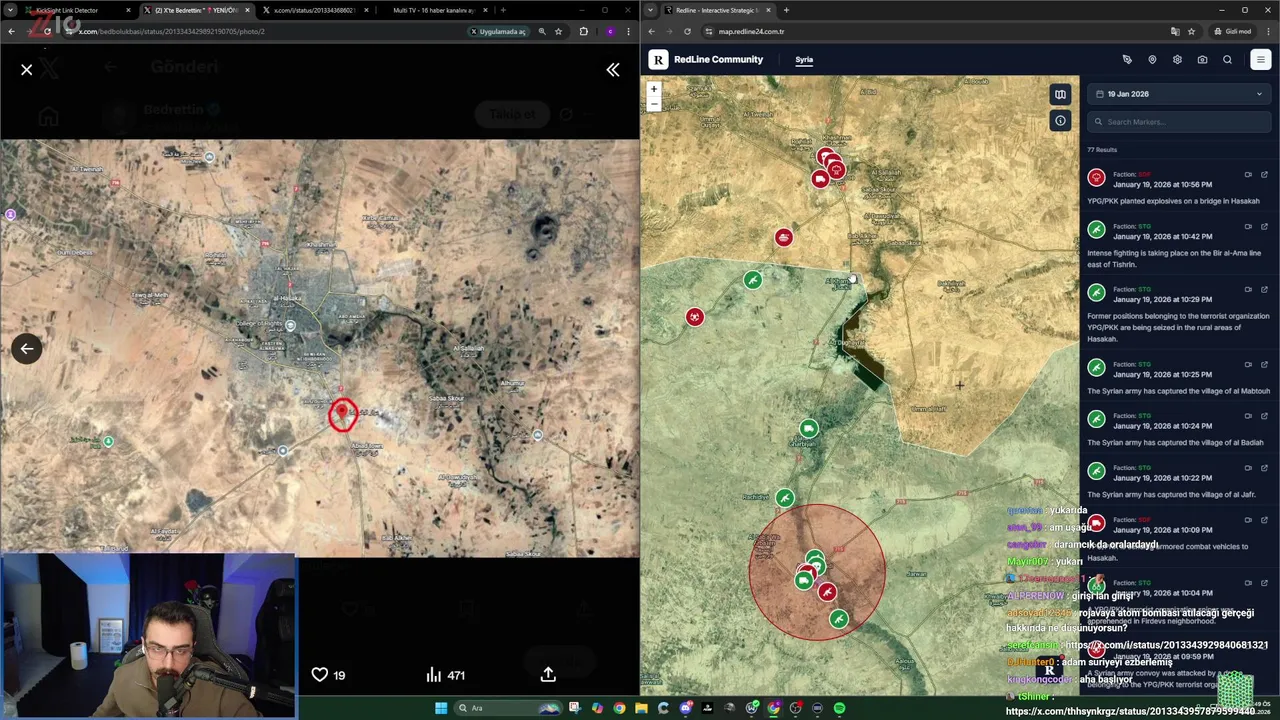The height and width of the screenshot is (720, 1280).
Task: Open new tab in right browser
Action: [786, 10]
